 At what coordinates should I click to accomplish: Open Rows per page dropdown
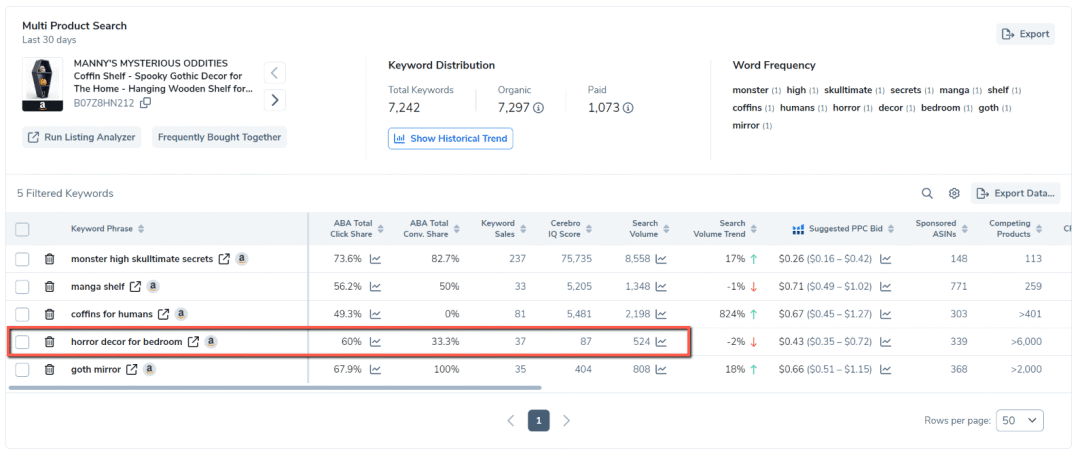click(x=1019, y=421)
